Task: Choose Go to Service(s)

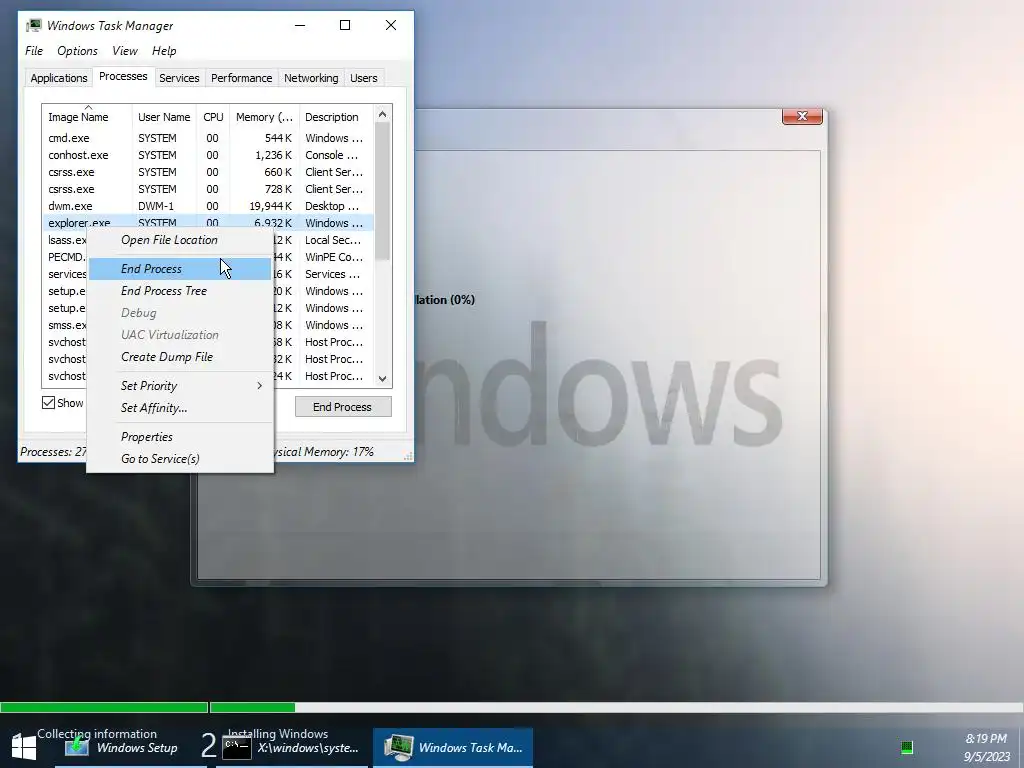Action: [x=180, y=459]
